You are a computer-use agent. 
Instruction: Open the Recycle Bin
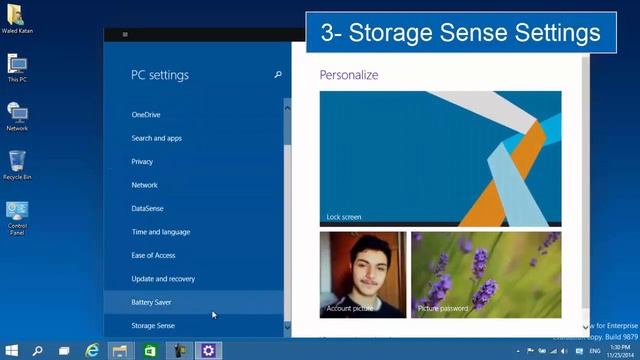pyautogui.click(x=17, y=165)
